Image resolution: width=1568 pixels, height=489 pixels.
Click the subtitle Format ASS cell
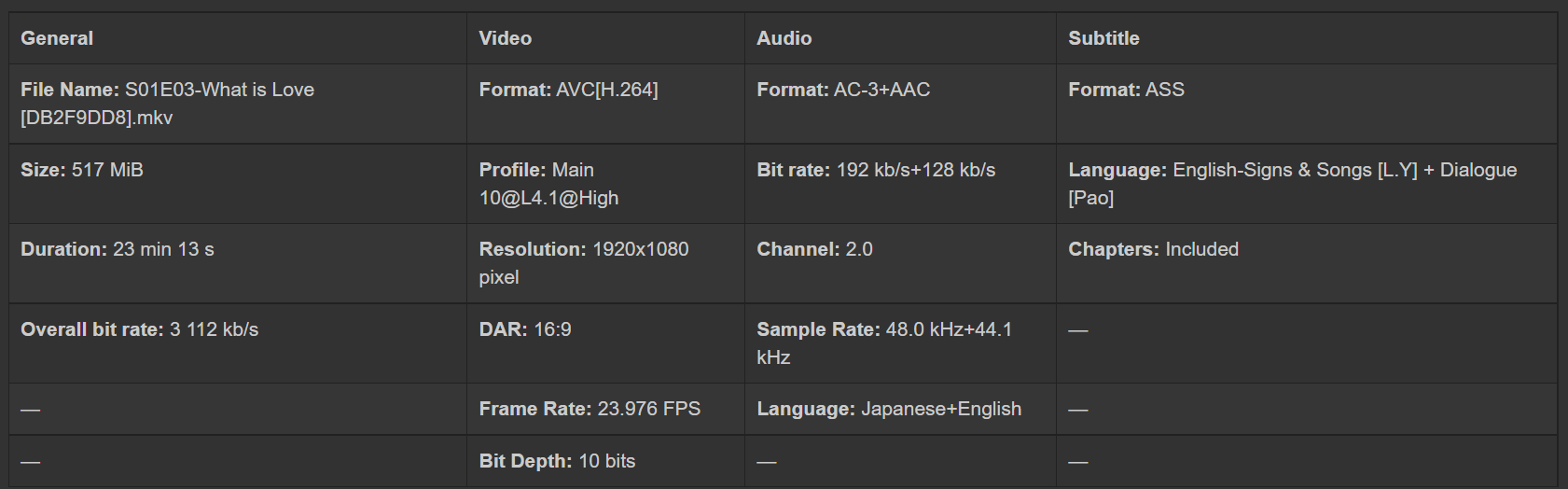1126,90
